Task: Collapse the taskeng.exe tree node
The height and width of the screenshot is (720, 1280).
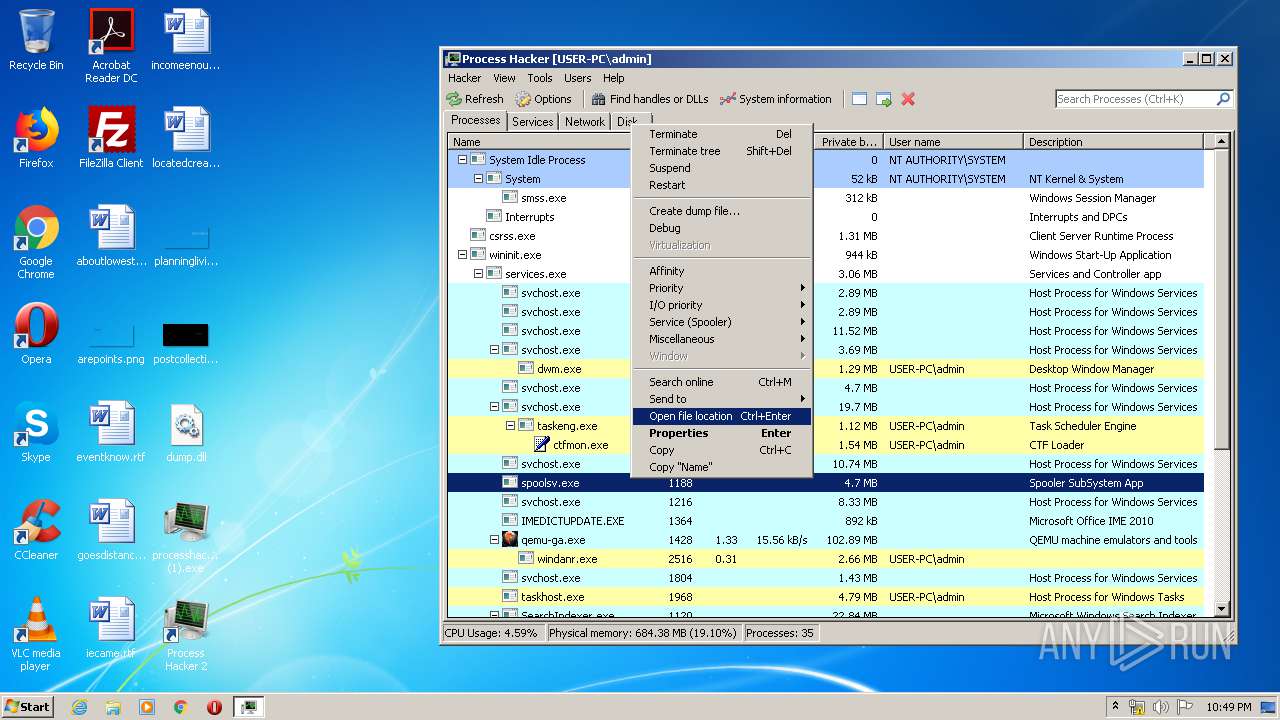Action: [x=510, y=426]
